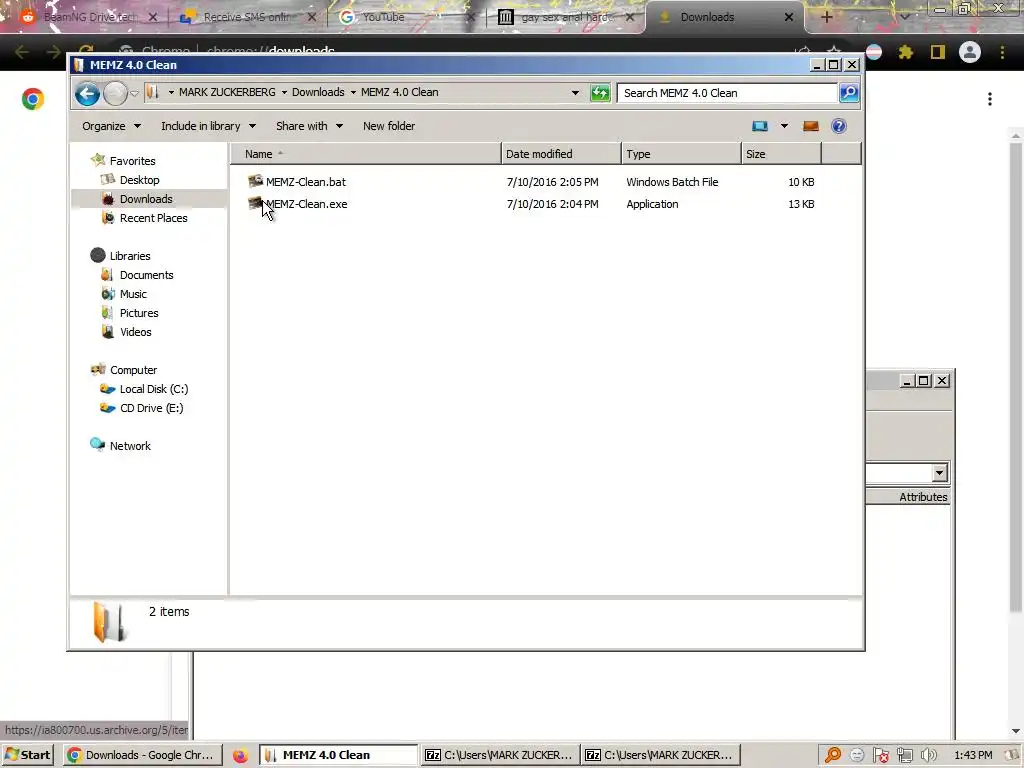The width and height of the screenshot is (1024, 768).
Task: Open the Videos library
Action: (x=135, y=332)
